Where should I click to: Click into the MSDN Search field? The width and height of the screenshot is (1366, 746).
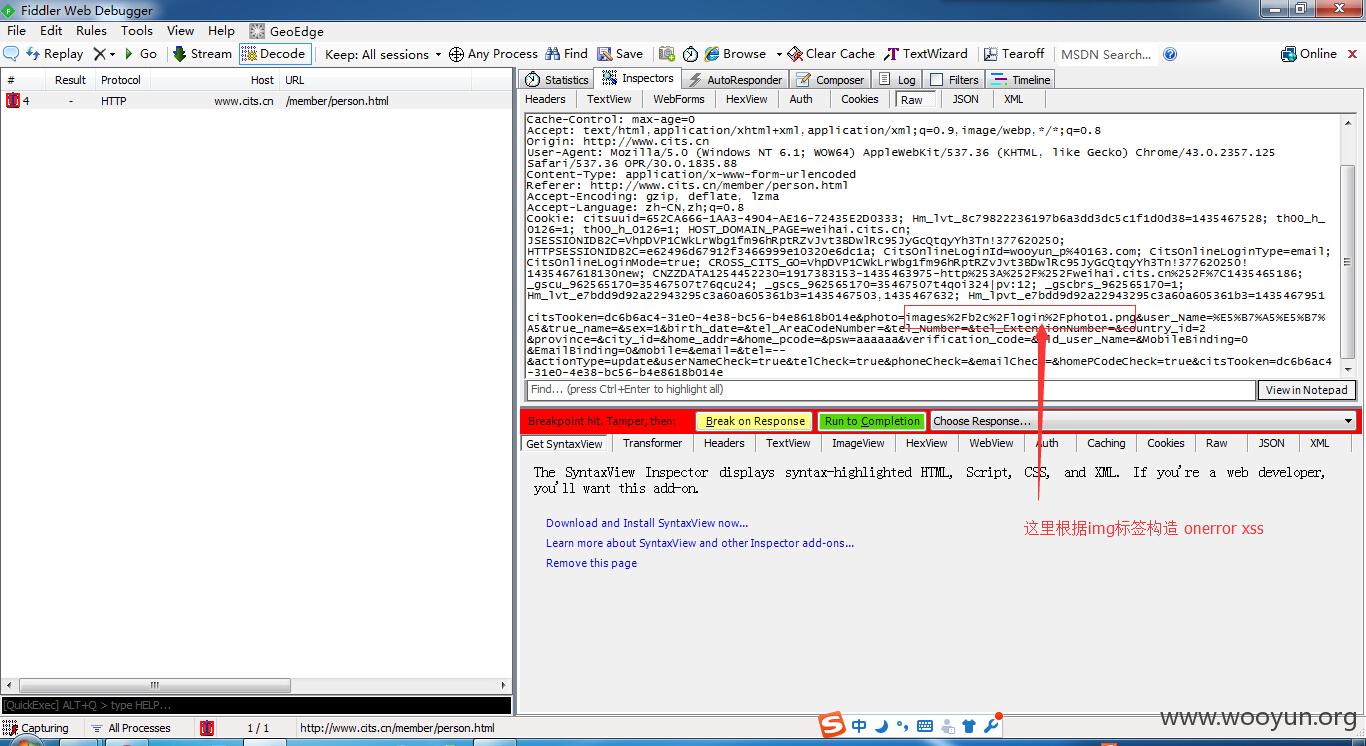(1106, 55)
